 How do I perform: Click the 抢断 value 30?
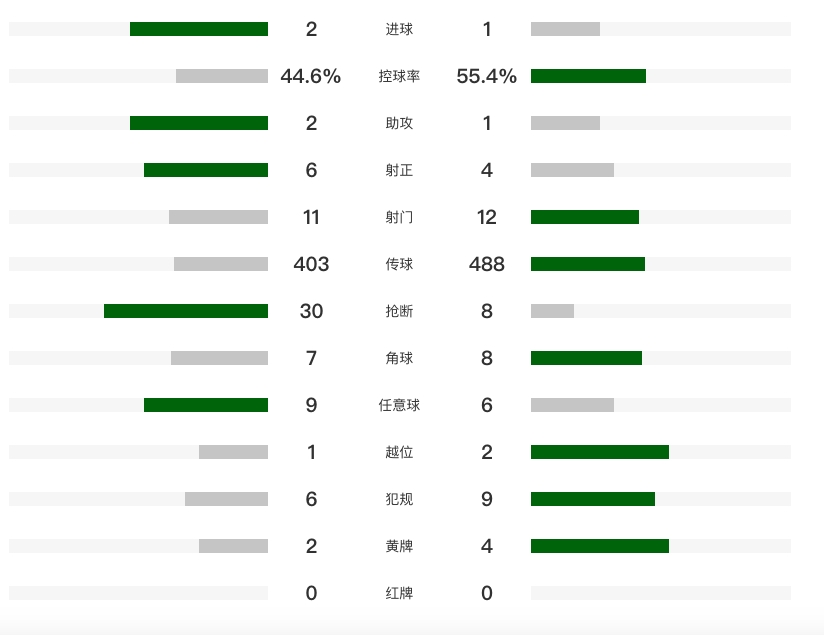coord(311,311)
